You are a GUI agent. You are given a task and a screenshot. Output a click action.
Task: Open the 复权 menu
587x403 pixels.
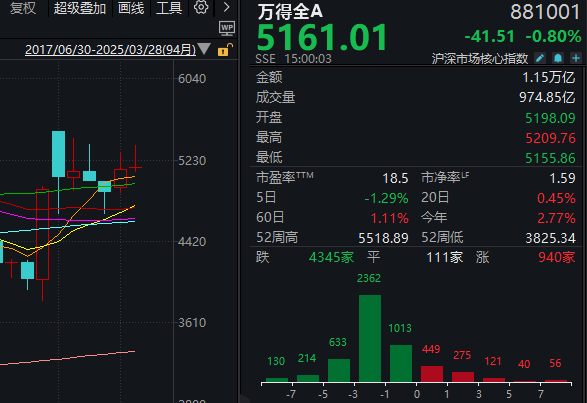[23, 8]
